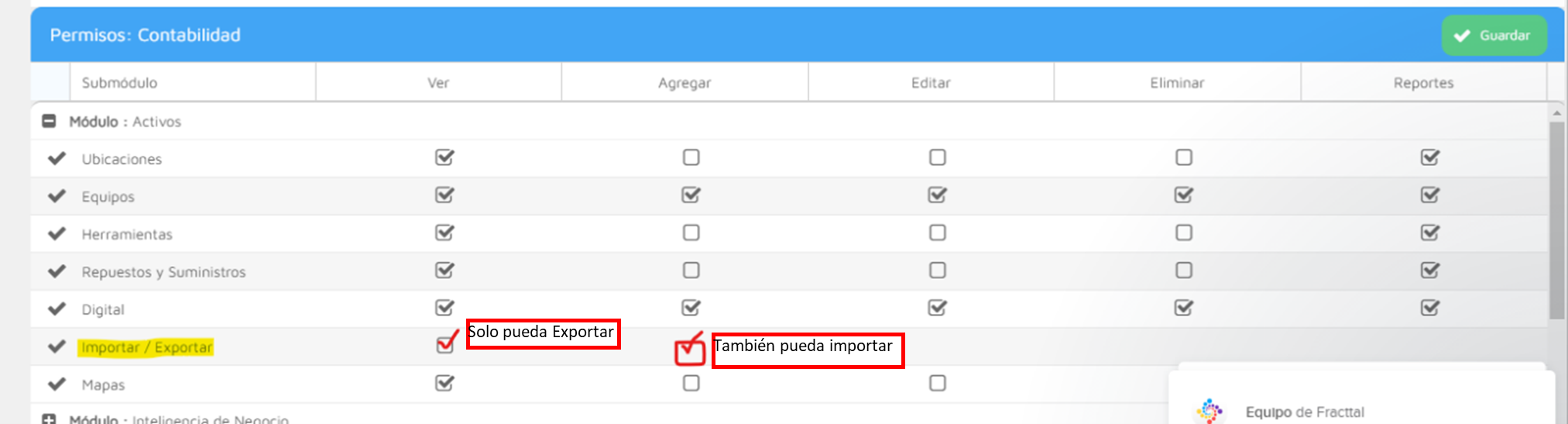The width and height of the screenshot is (1568, 424).
Task: Enable Agregar permission for Herramientas
Action: click(x=691, y=233)
